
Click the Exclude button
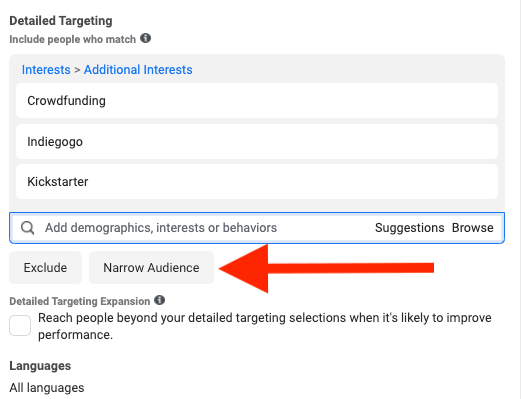[45, 268]
